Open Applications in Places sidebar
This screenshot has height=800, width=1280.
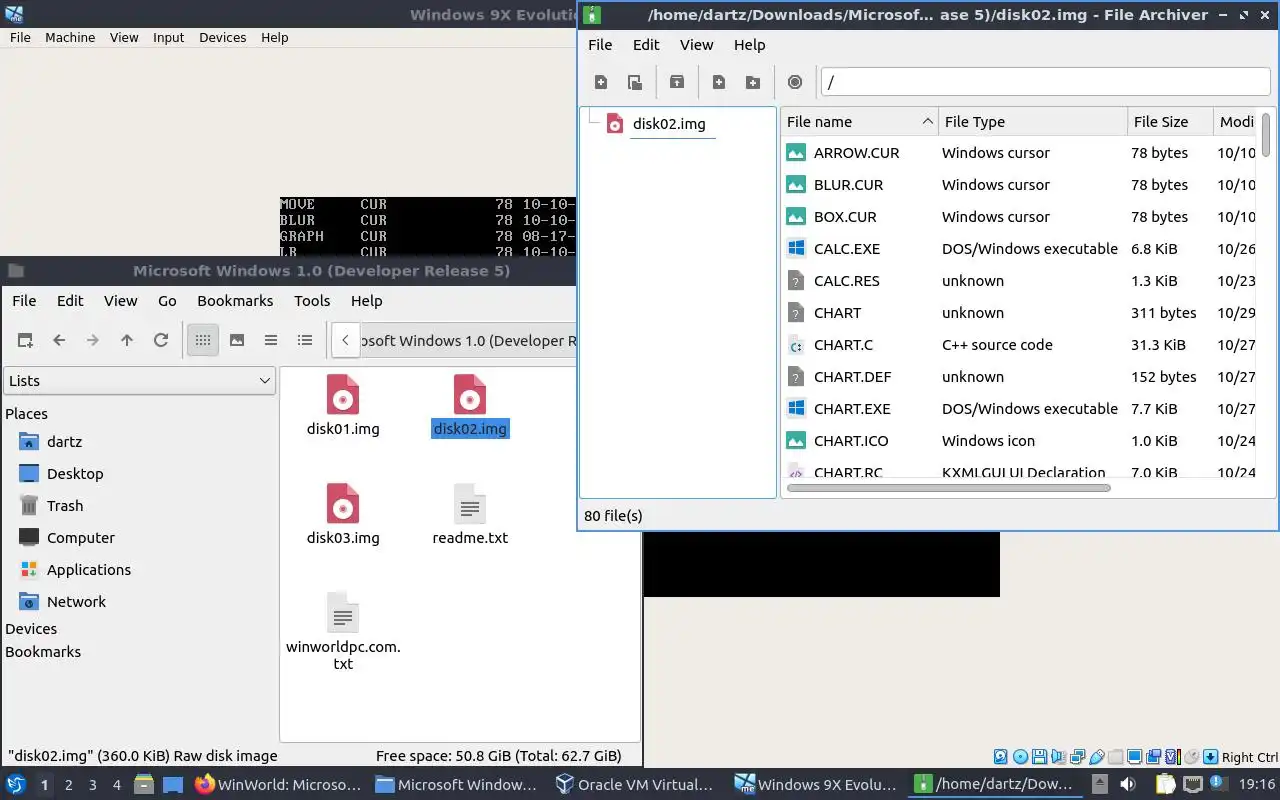click(x=89, y=569)
